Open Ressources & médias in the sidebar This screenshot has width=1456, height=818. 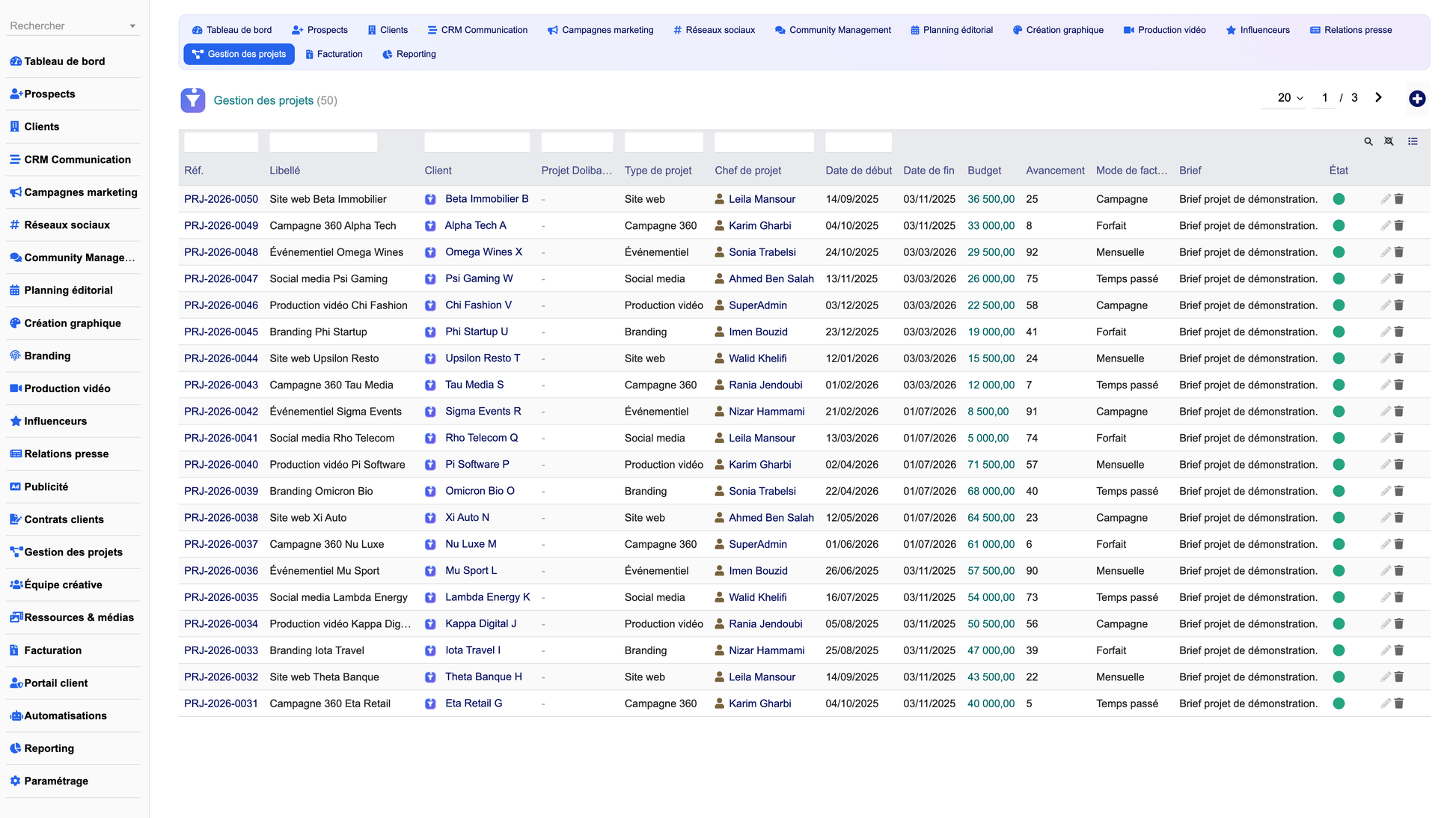[x=79, y=617]
